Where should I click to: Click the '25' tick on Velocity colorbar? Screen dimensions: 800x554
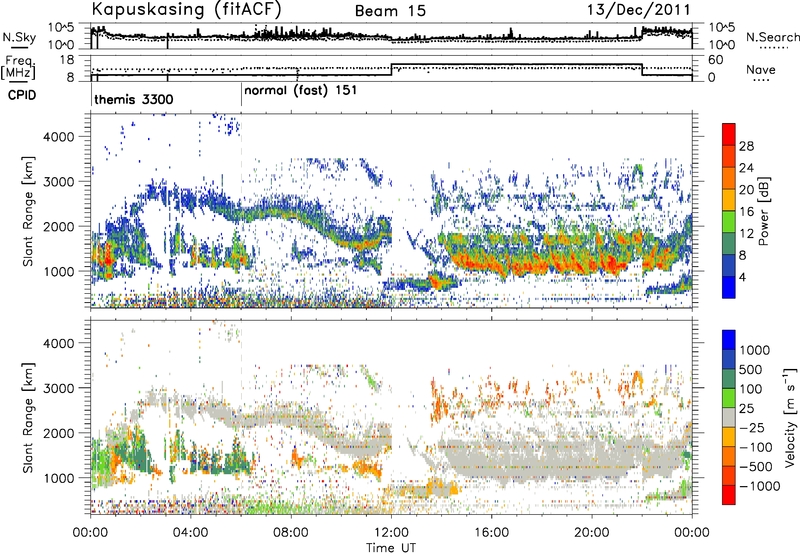coord(747,408)
